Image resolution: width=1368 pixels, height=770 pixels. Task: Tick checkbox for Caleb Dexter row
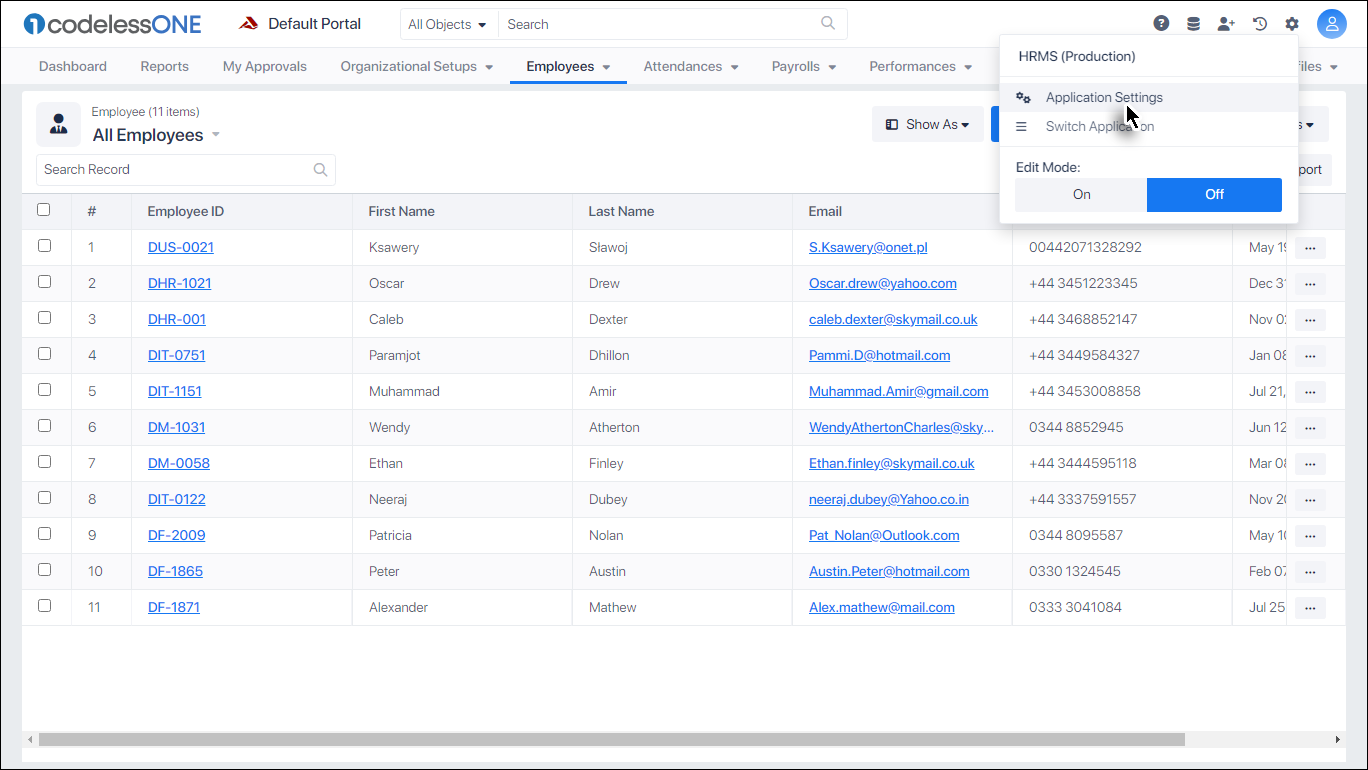(44, 318)
